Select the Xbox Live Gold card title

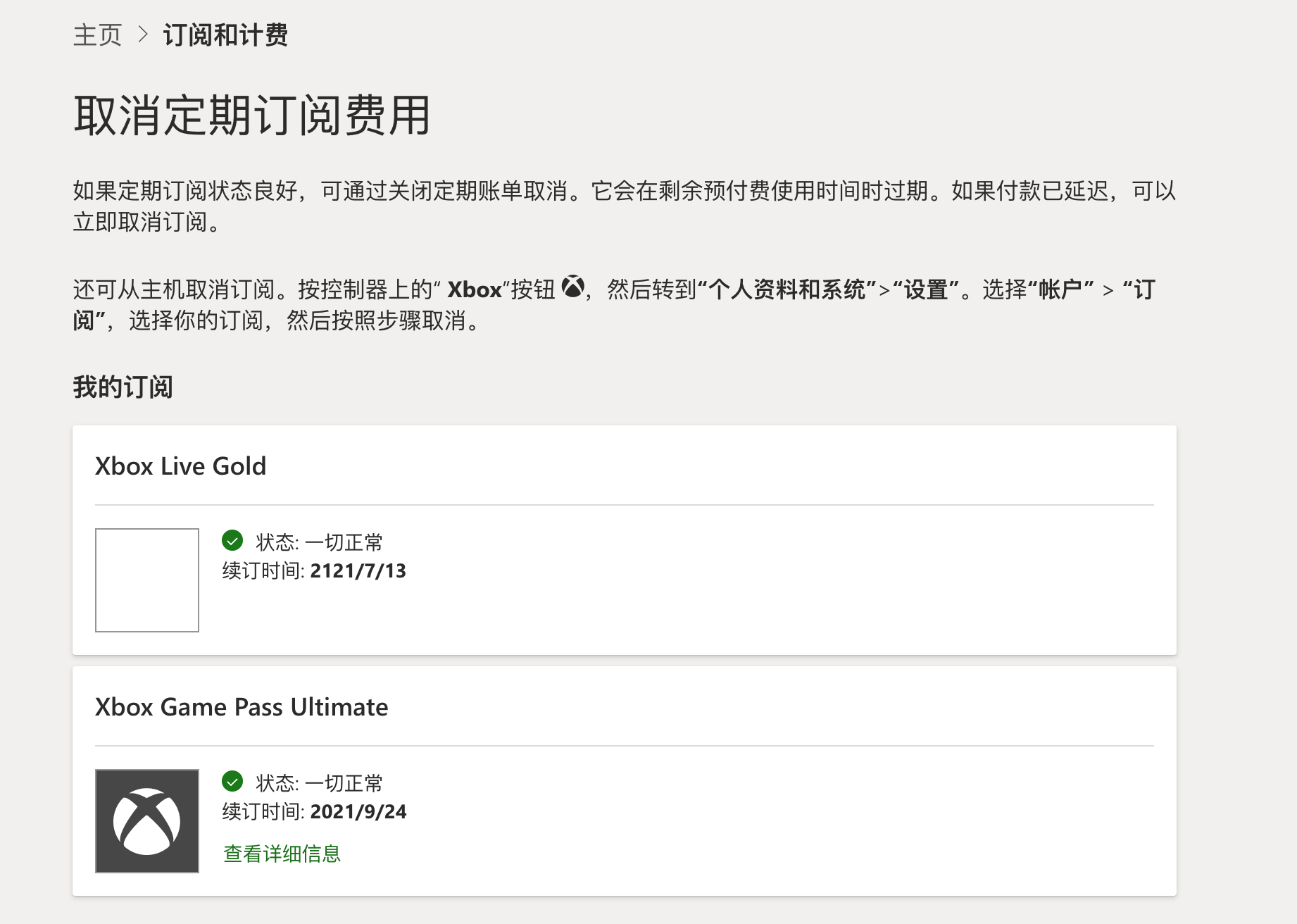pos(181,466)
